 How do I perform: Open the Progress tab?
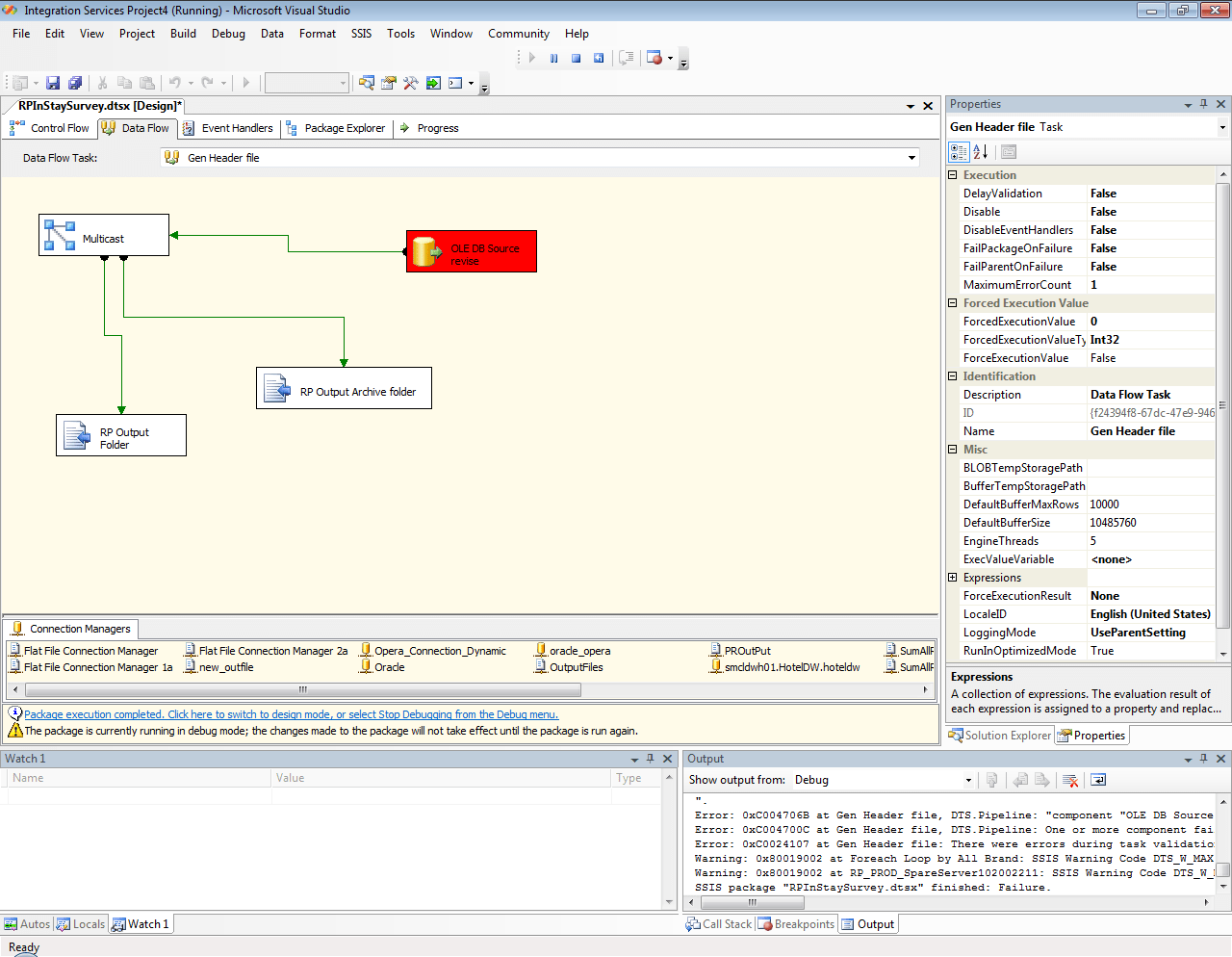pyautogui.click(x=429, y=128)
